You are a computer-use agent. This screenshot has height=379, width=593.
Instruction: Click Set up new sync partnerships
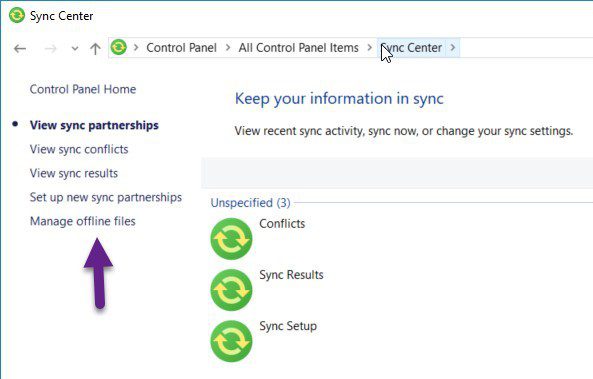pyautogui.click(x=106, y=197)
